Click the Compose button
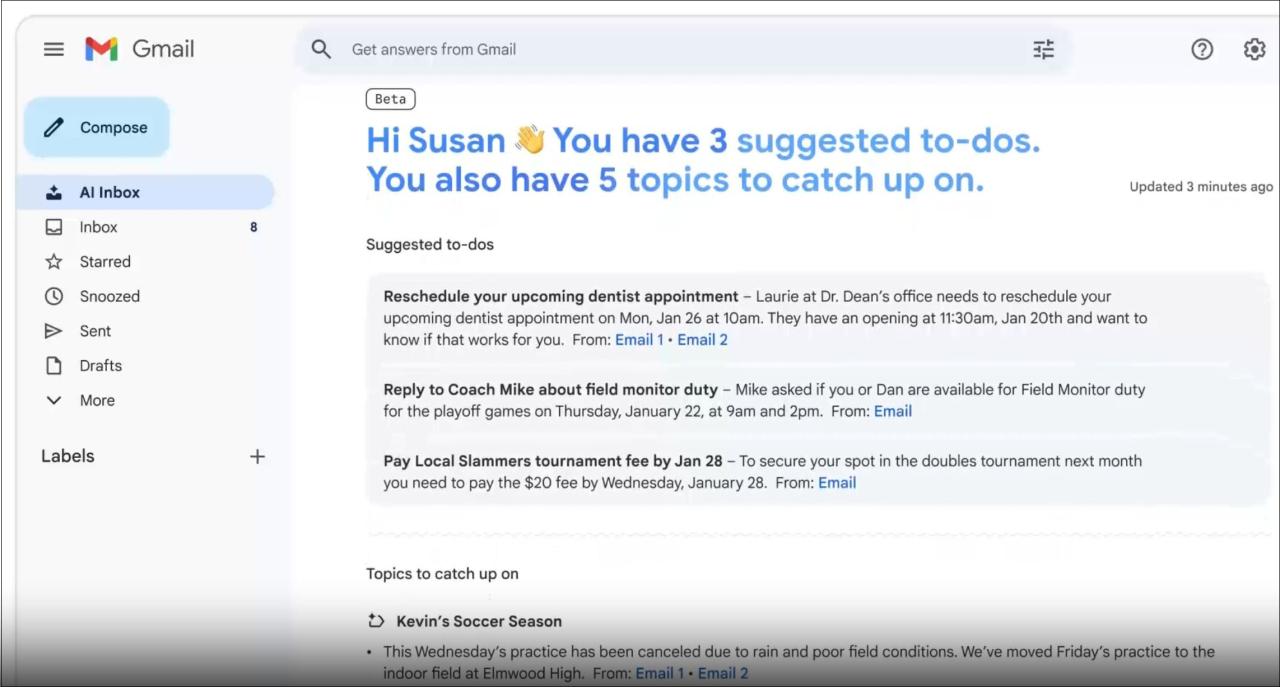Image resolution: width=1280 pixels, height=687 pixels. pos(96,127)
